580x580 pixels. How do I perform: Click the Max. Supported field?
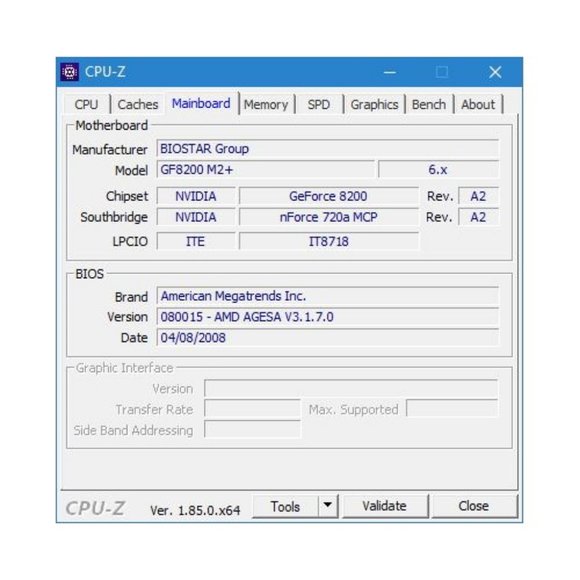click(452, 408)
